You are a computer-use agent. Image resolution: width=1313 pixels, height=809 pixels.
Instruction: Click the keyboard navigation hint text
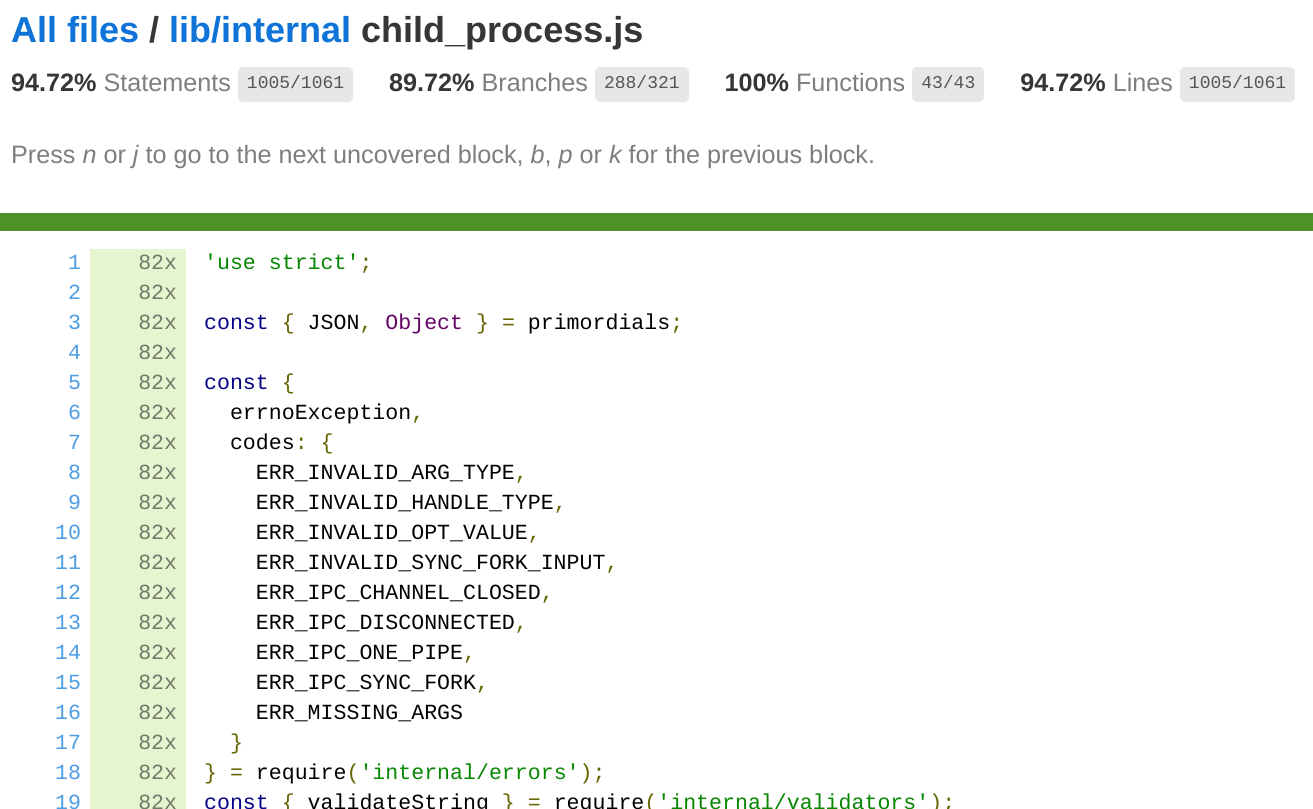(x=442, y=155)
